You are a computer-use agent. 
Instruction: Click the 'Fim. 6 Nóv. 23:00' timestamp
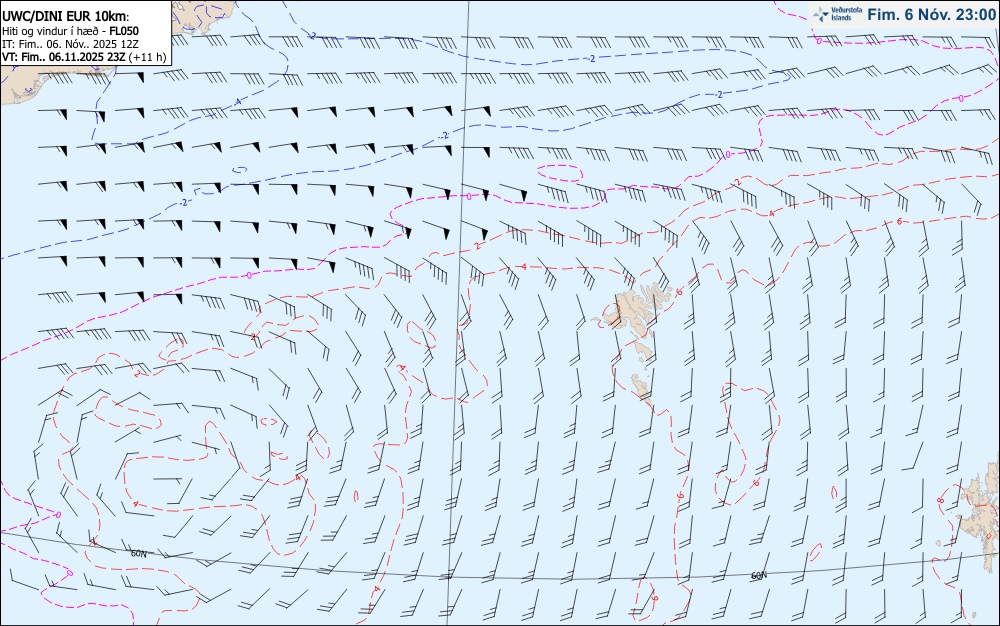click(932, 14)
